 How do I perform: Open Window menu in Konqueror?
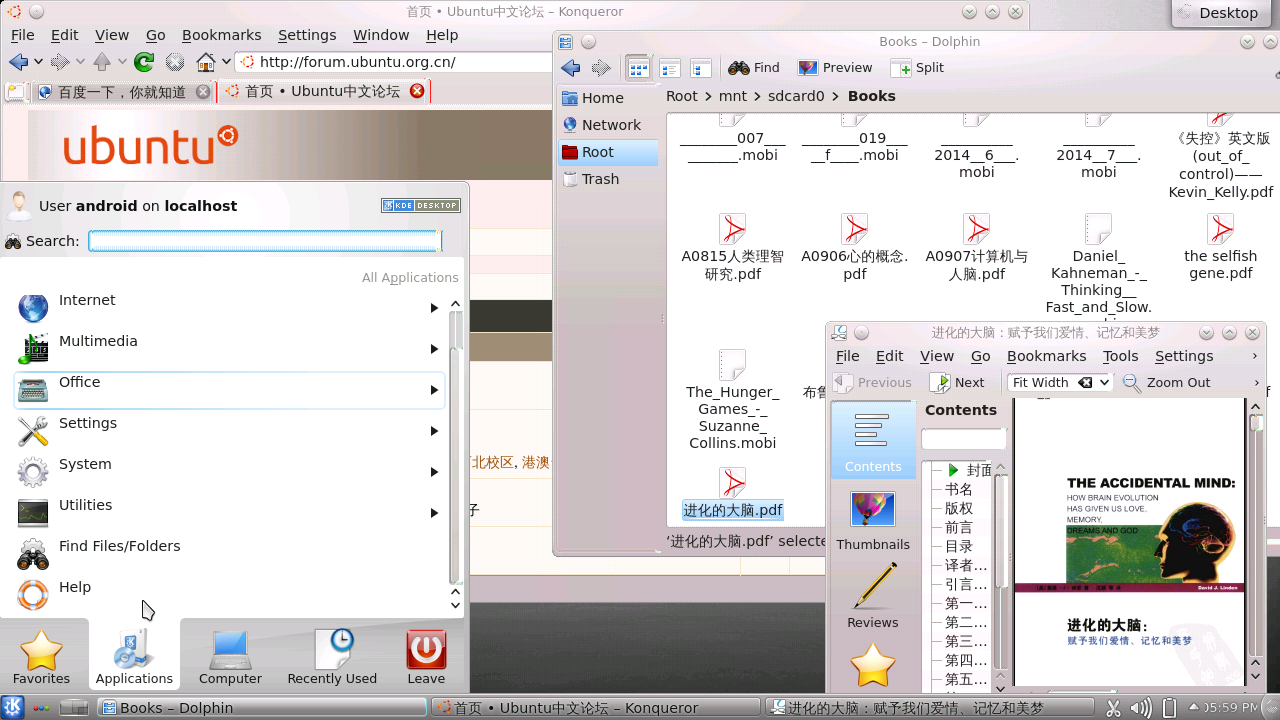coord(381,35)
